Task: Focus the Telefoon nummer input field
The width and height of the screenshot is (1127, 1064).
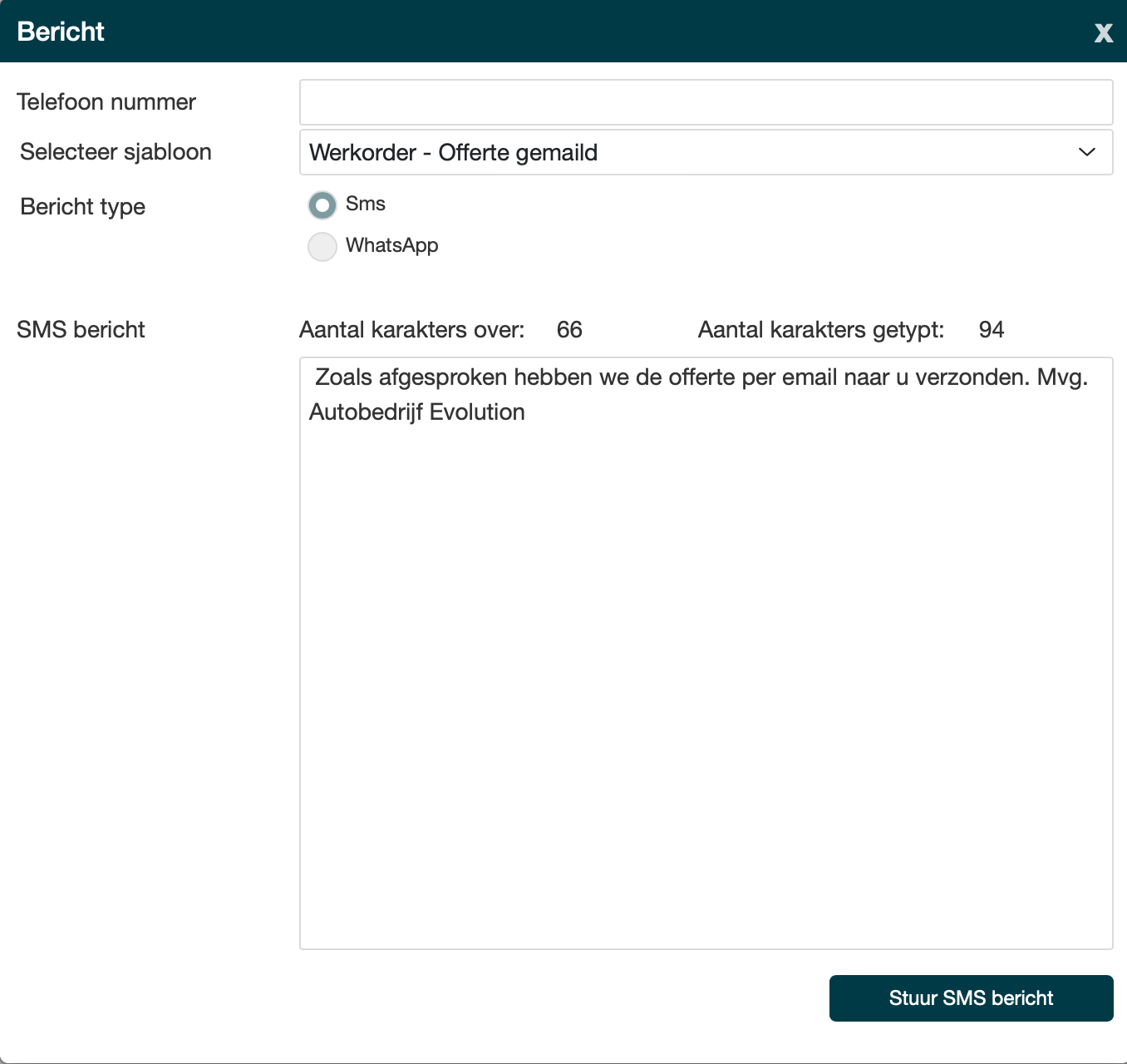Action: tap(705, 102)
